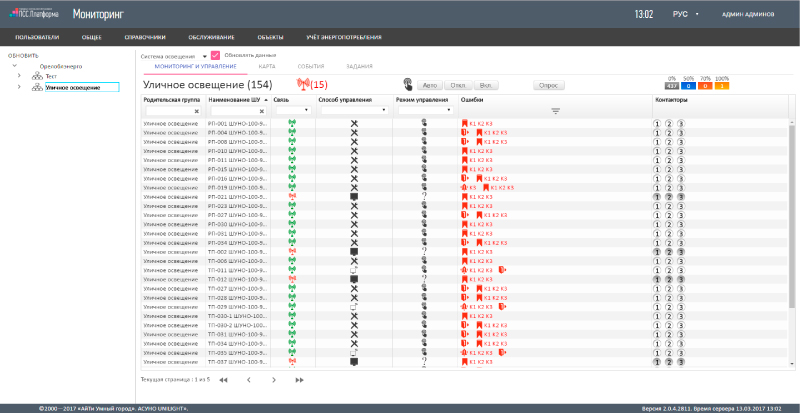This screenshot has width=800, height=413.
Task: Open the Система освещения dropdown
Action: 173,56
